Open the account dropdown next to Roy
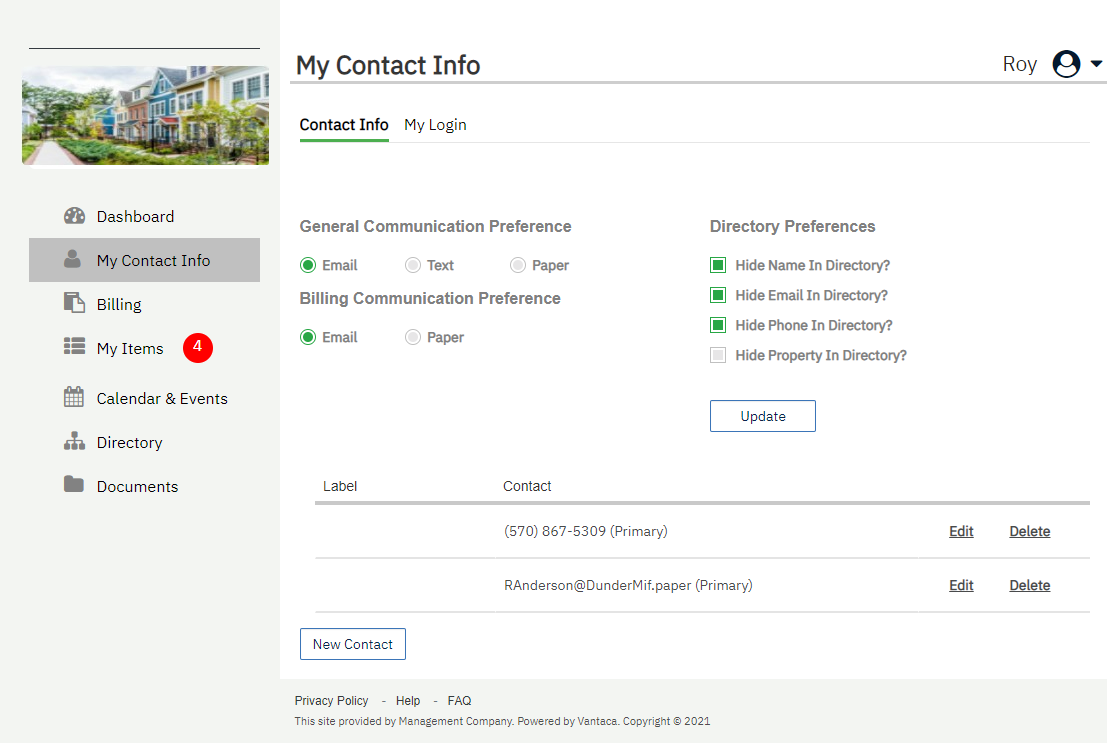This screenshot has width=1107, height=743. coord(1096,63)
